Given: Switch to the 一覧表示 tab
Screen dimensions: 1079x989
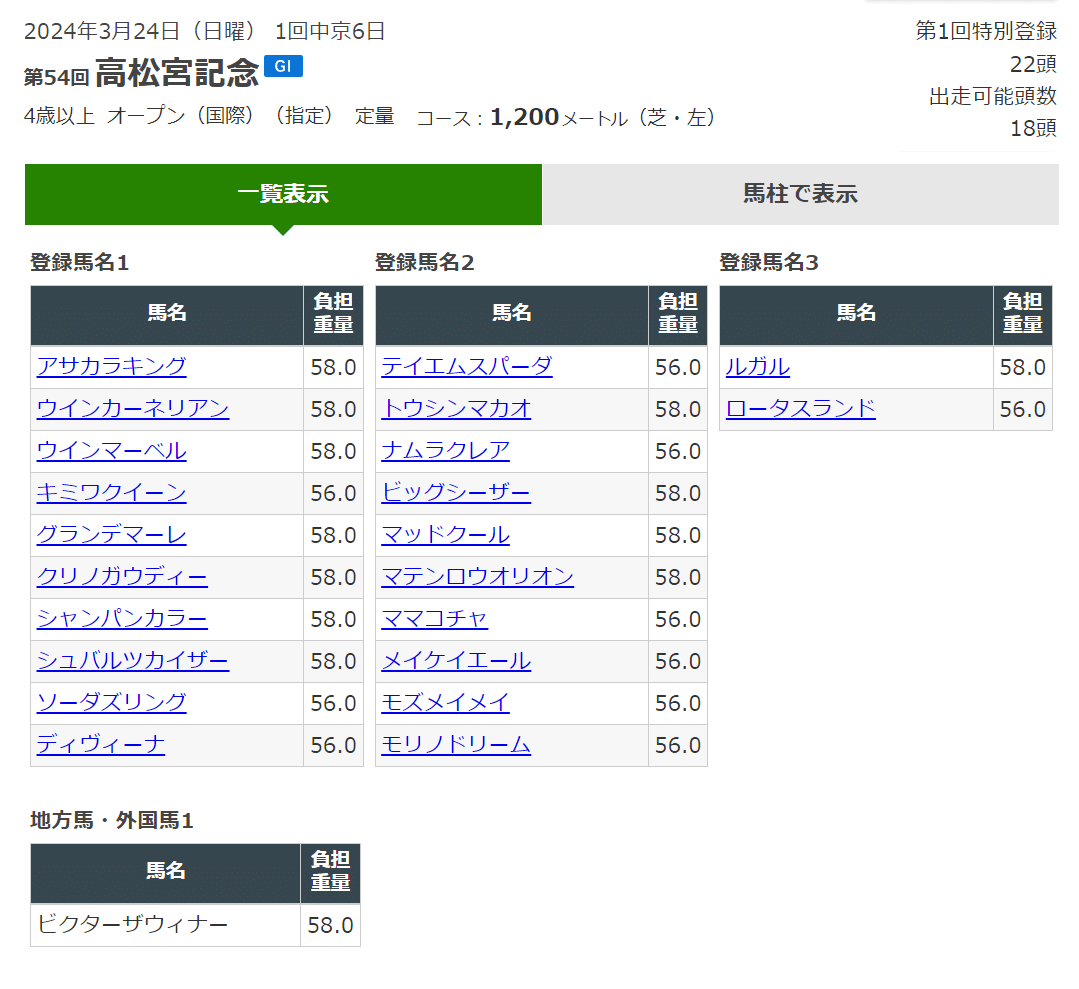Looking at the screenshot, I should (x=283, y=194).
